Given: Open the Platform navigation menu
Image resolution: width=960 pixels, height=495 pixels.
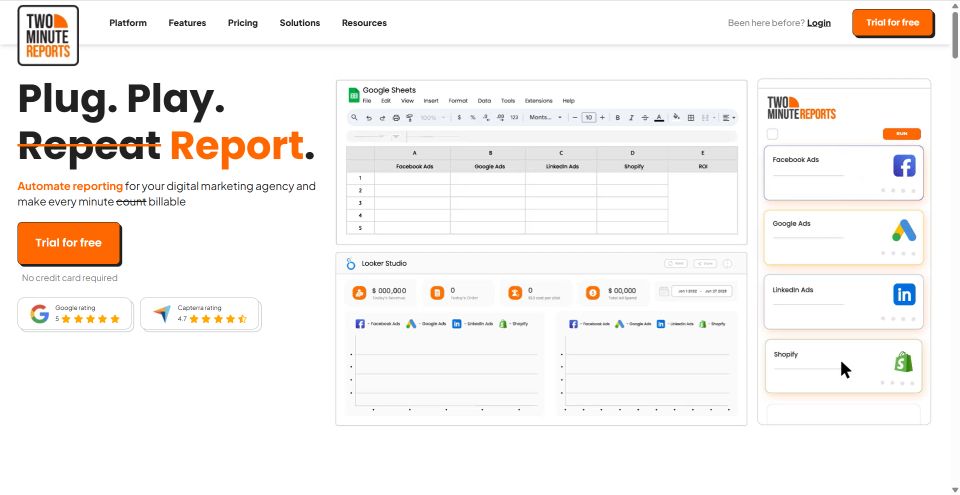Looking at the screenshot, I should point(128,23).
